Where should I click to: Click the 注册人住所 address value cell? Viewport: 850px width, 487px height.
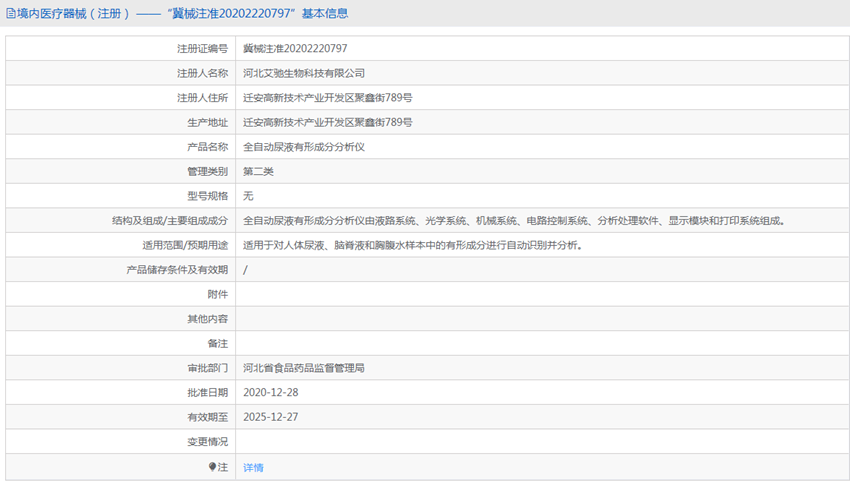coord(542,98)
